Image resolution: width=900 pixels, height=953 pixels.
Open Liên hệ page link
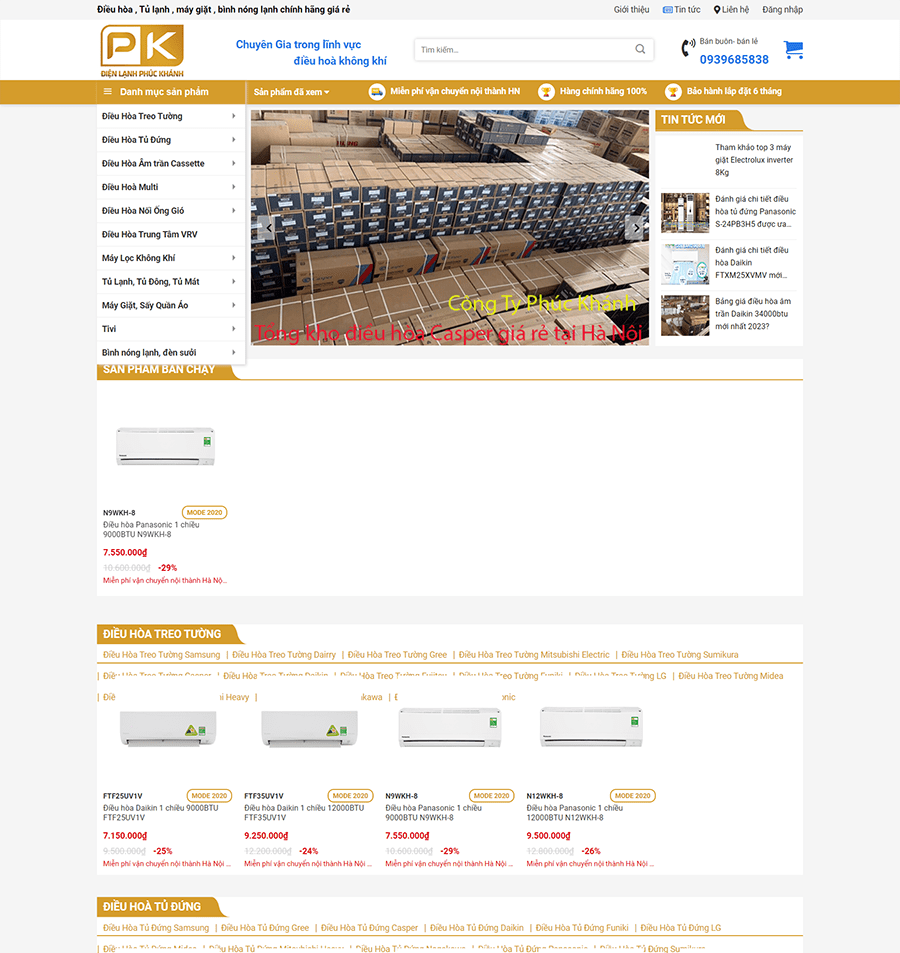[735, 10]
